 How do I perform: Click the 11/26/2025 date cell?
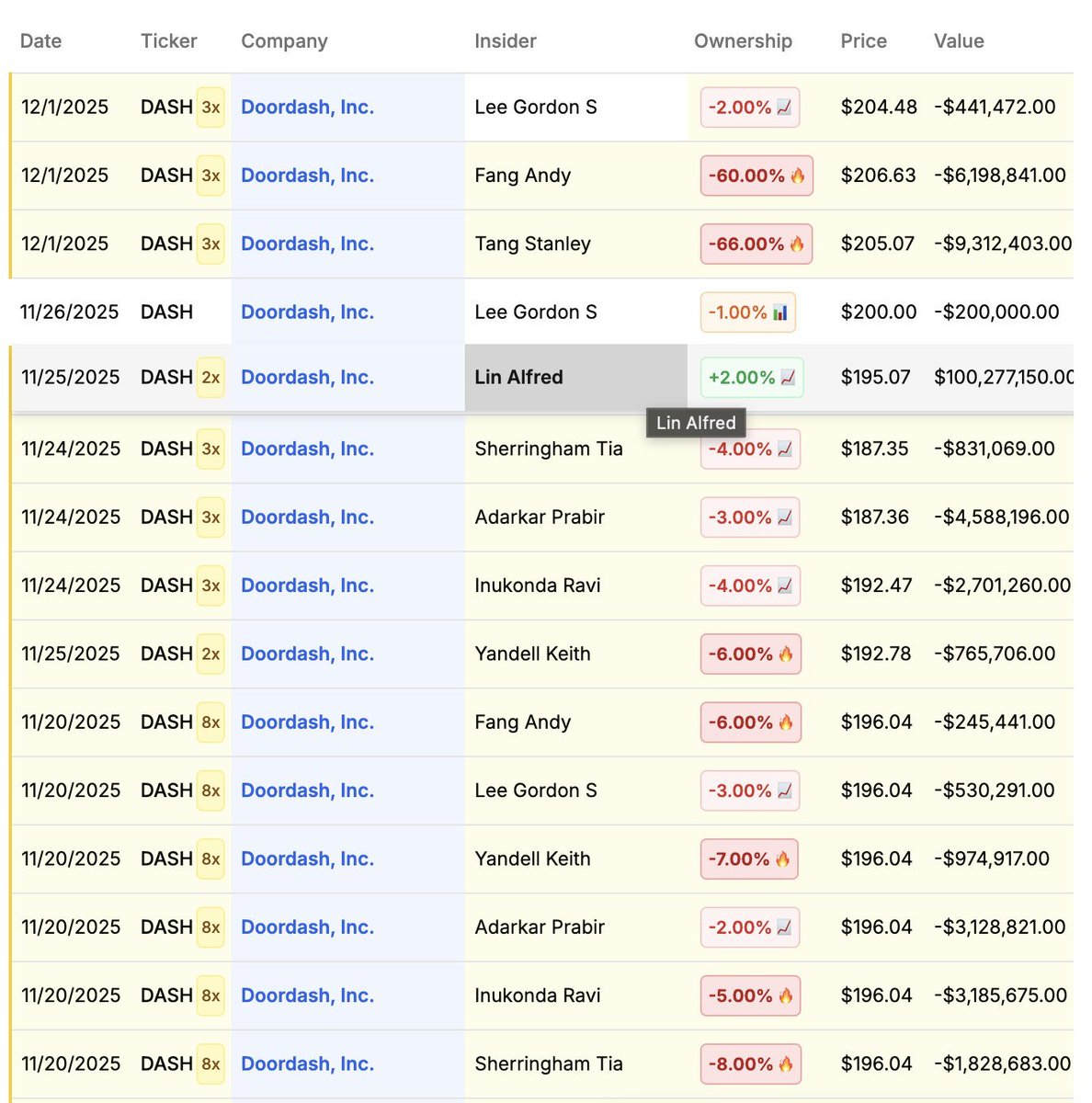tap(70, 313)
